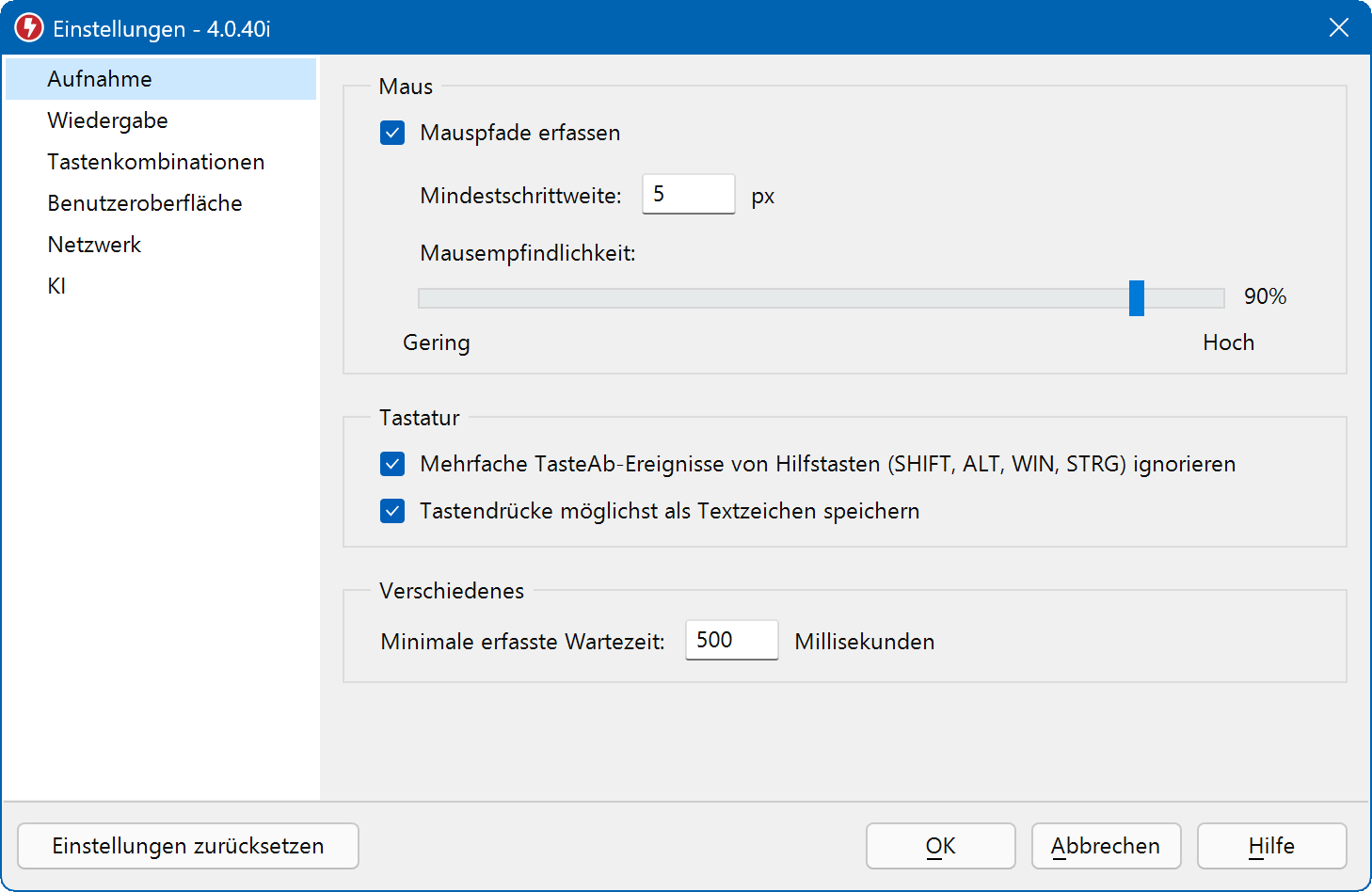Confirm settings with the OK button
The width and height of the screenshot is (1372, 892).
pos(940,846)
